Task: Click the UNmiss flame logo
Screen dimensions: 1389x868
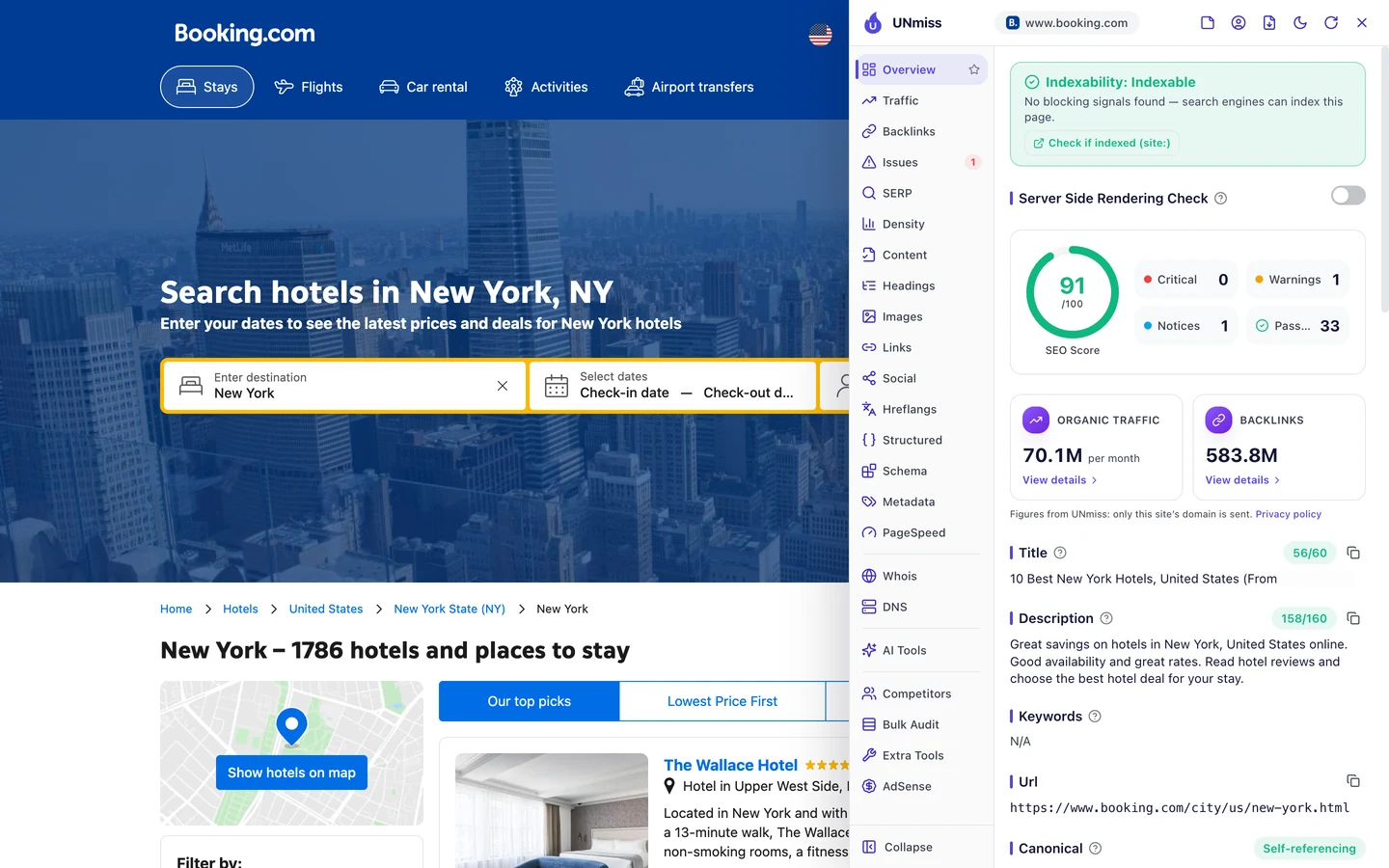Action: (873, 23)
